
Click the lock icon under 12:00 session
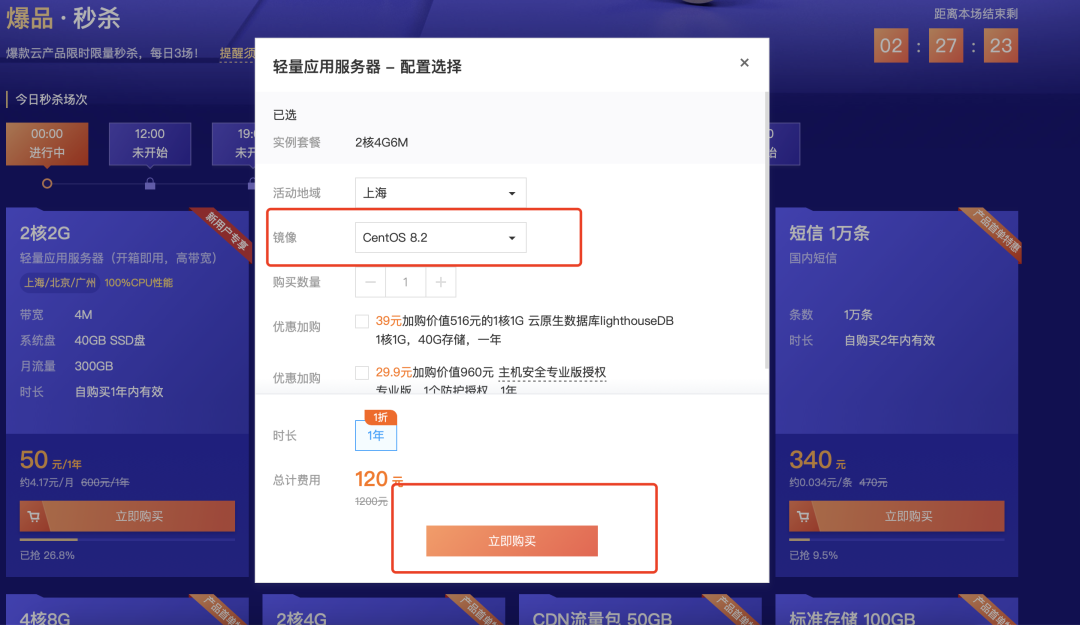[150, 184]
